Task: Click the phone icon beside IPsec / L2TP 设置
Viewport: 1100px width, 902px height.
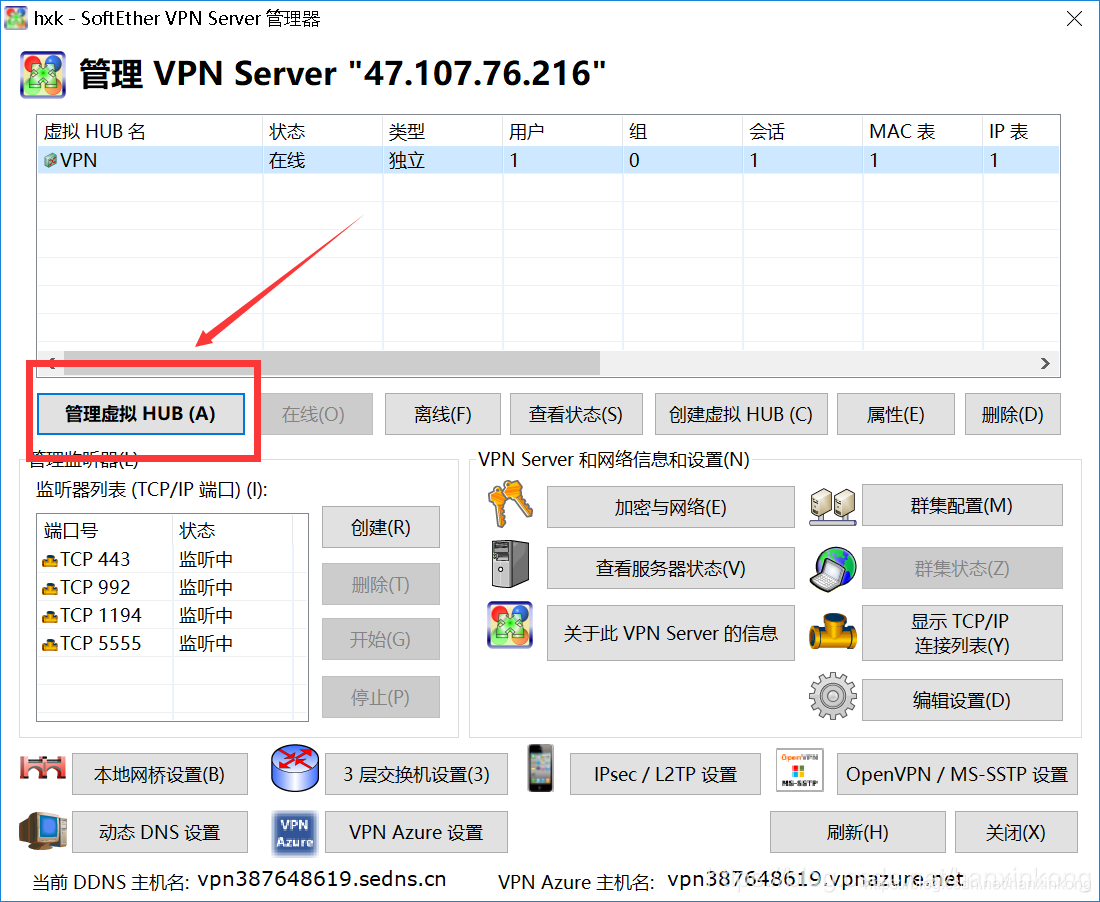Action: [540, 768]
